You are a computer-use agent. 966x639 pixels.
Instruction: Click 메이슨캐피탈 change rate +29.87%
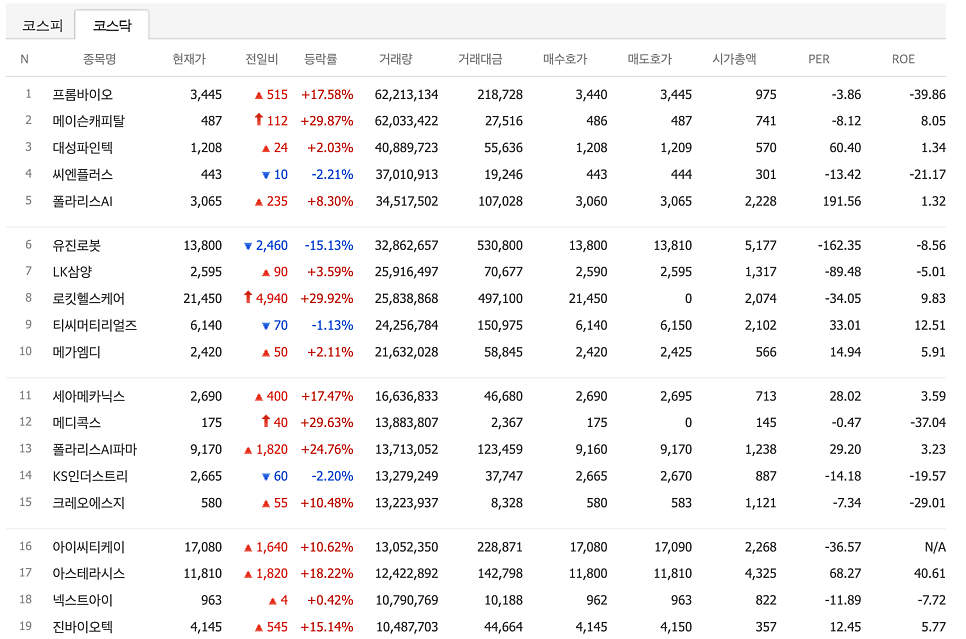click(x=327, y=121)
